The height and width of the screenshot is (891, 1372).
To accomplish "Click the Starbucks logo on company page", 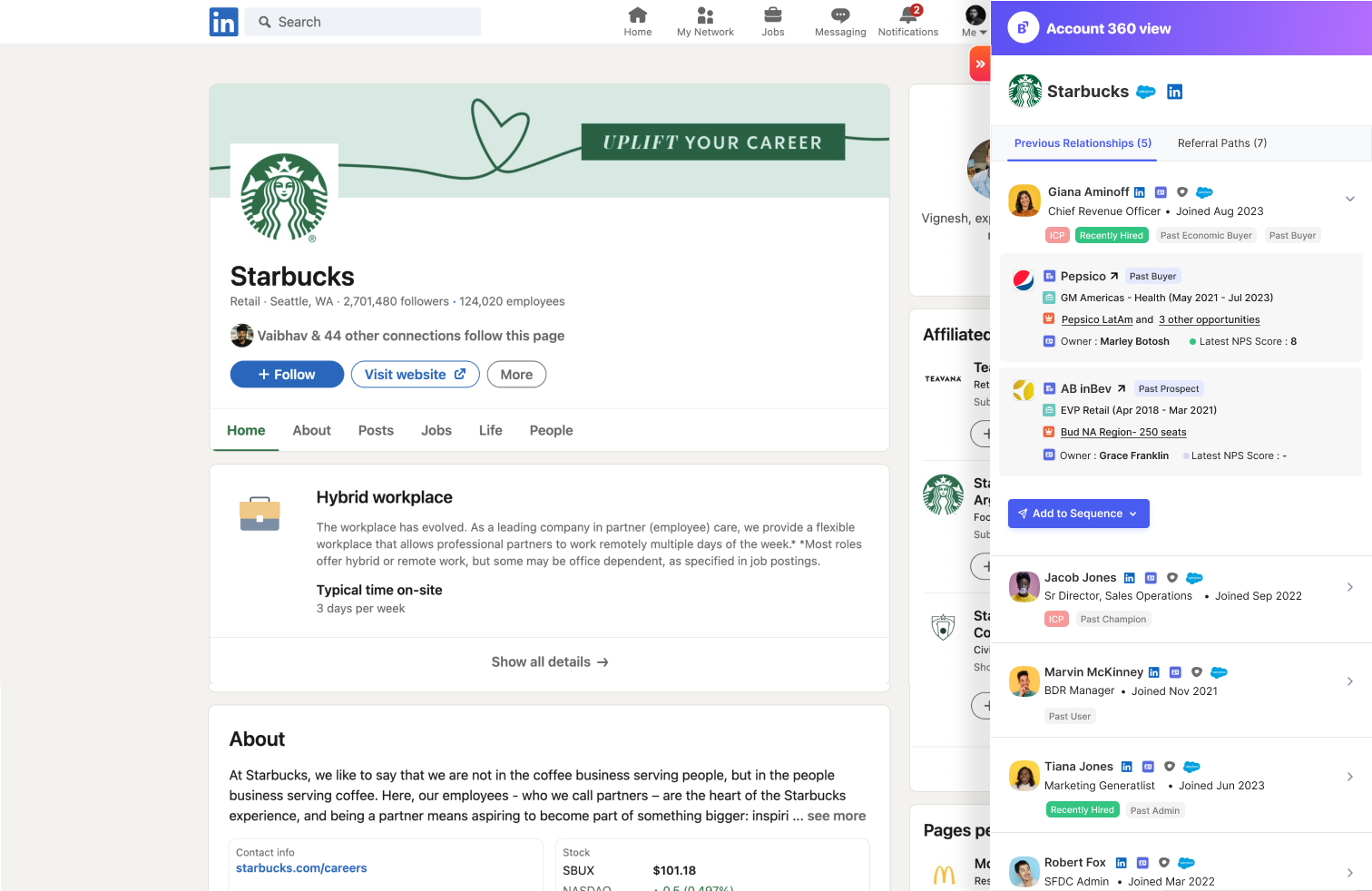I will (284, 197).
